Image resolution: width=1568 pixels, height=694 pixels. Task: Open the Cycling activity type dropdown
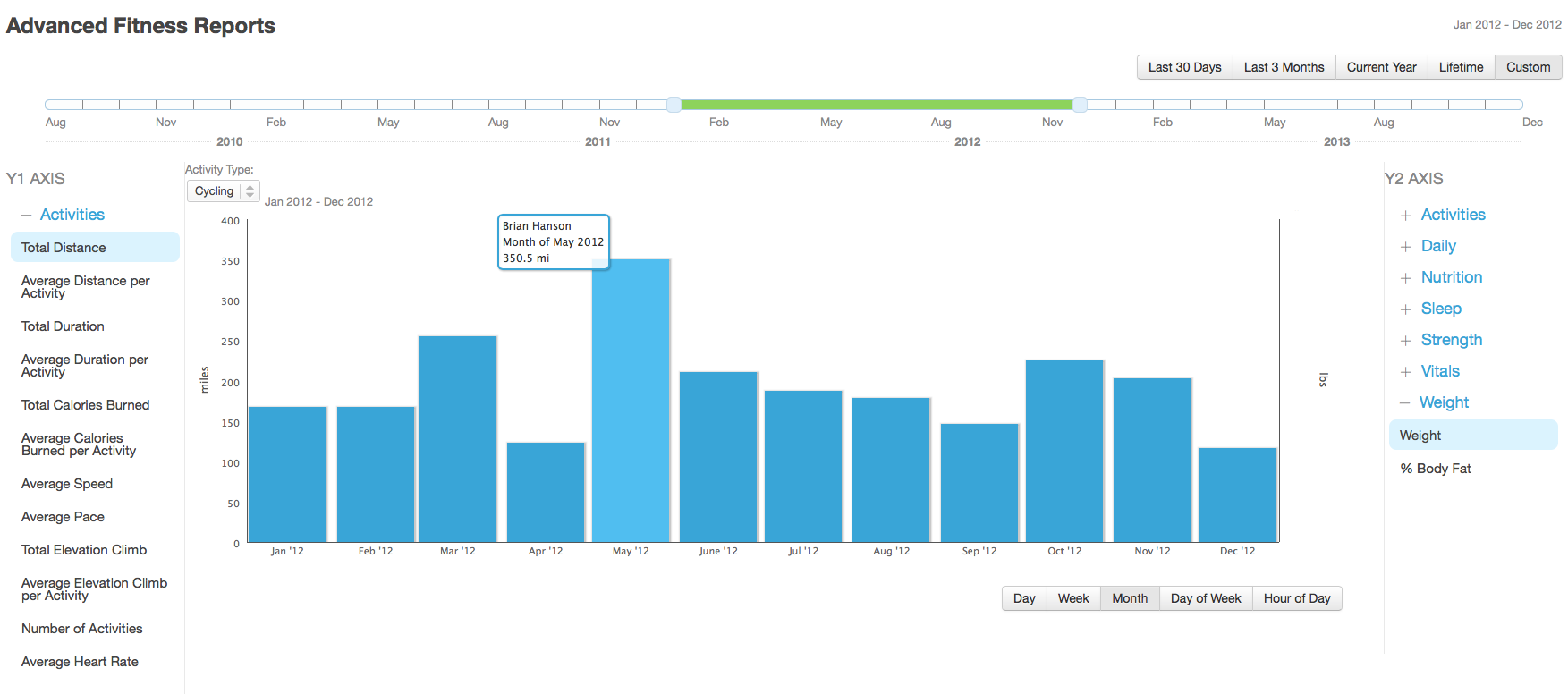click(x=223, y=191)
